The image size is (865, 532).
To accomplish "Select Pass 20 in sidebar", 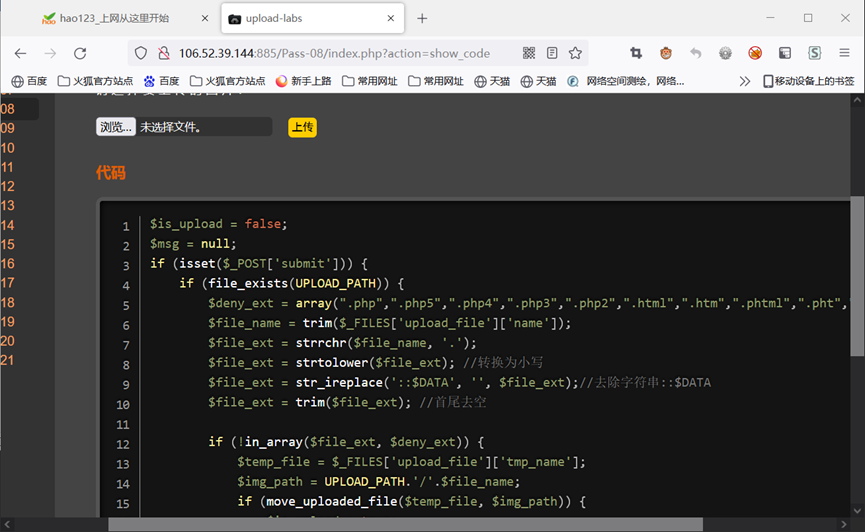I will point(8,341).
